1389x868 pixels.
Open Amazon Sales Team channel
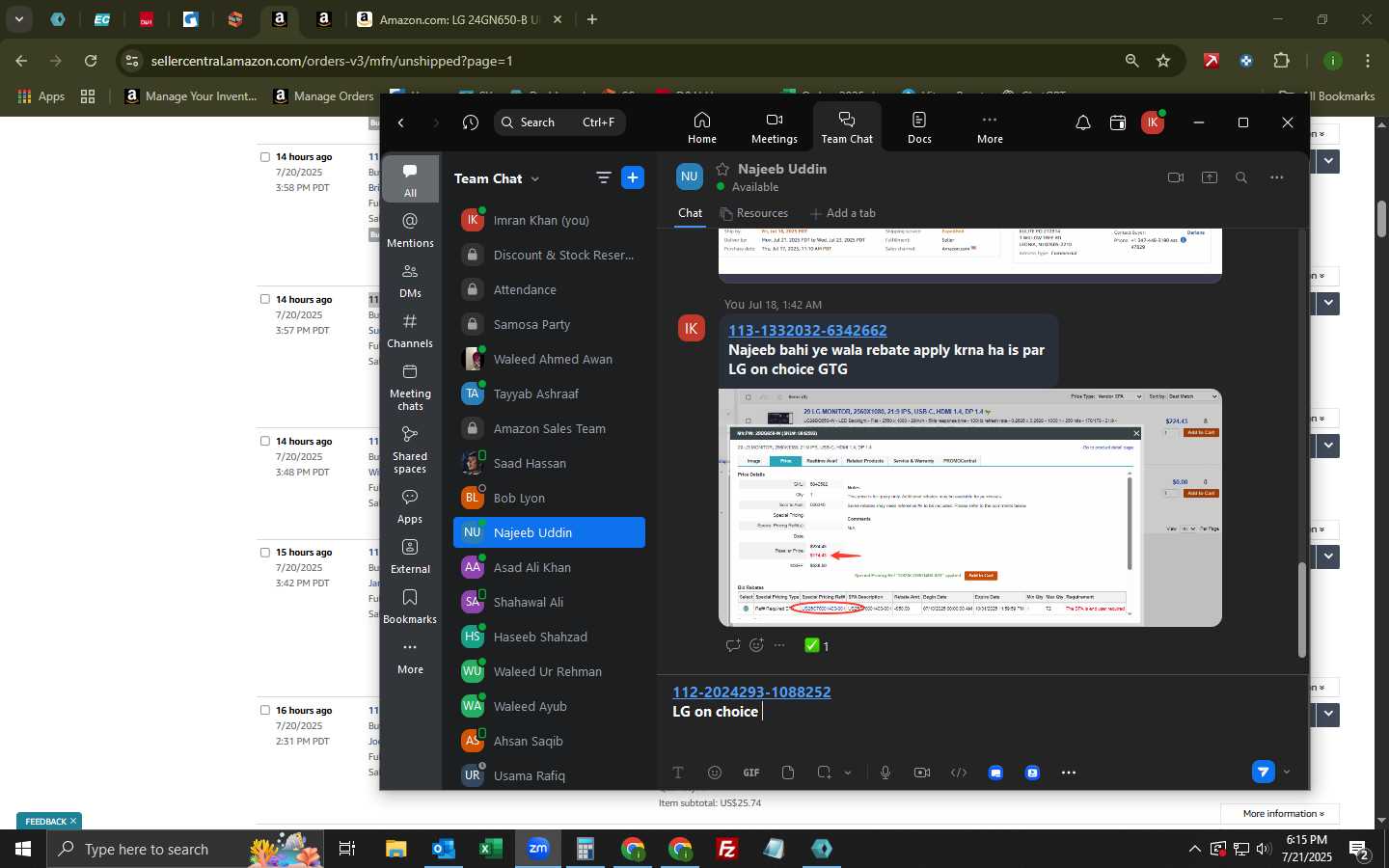point(549,428)
